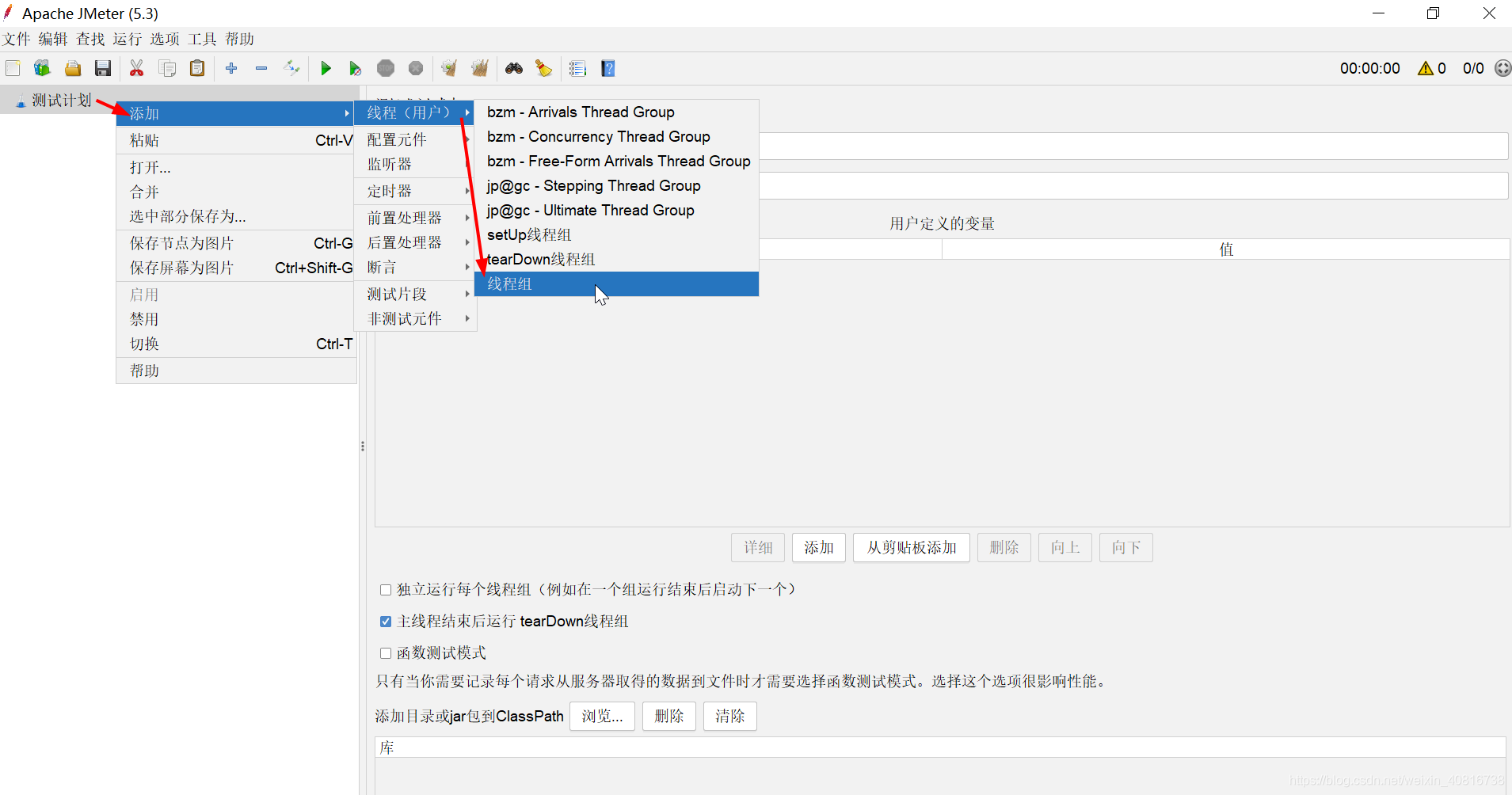The height and width of the screenshot is (795, 1512).
Task: Expand the 添加 submenu
Action: (x=236, y=113)
